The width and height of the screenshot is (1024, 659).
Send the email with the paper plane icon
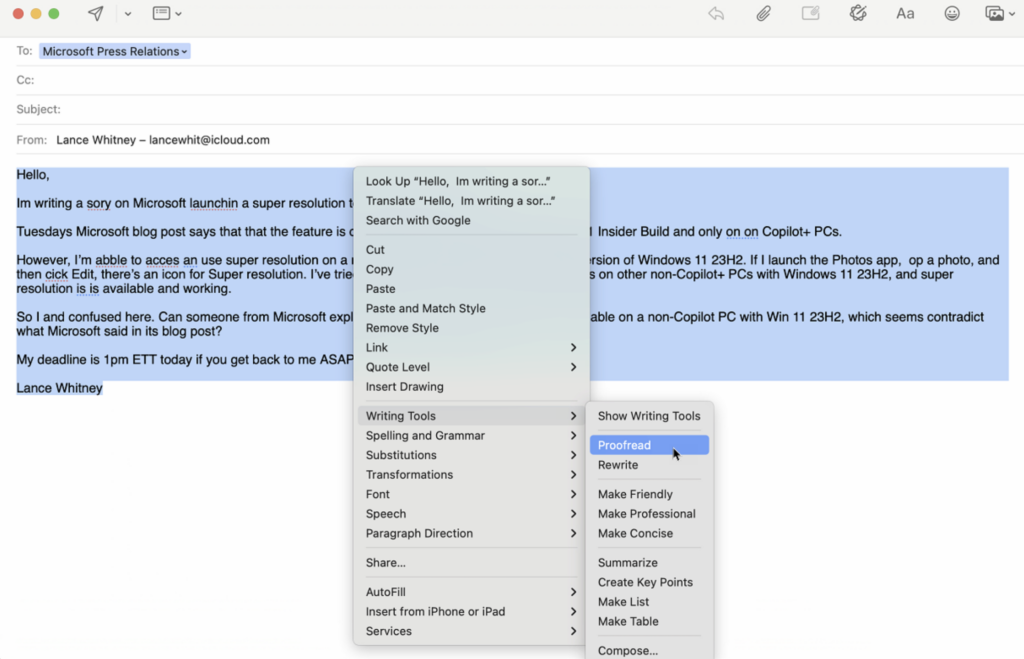(96, 14)
